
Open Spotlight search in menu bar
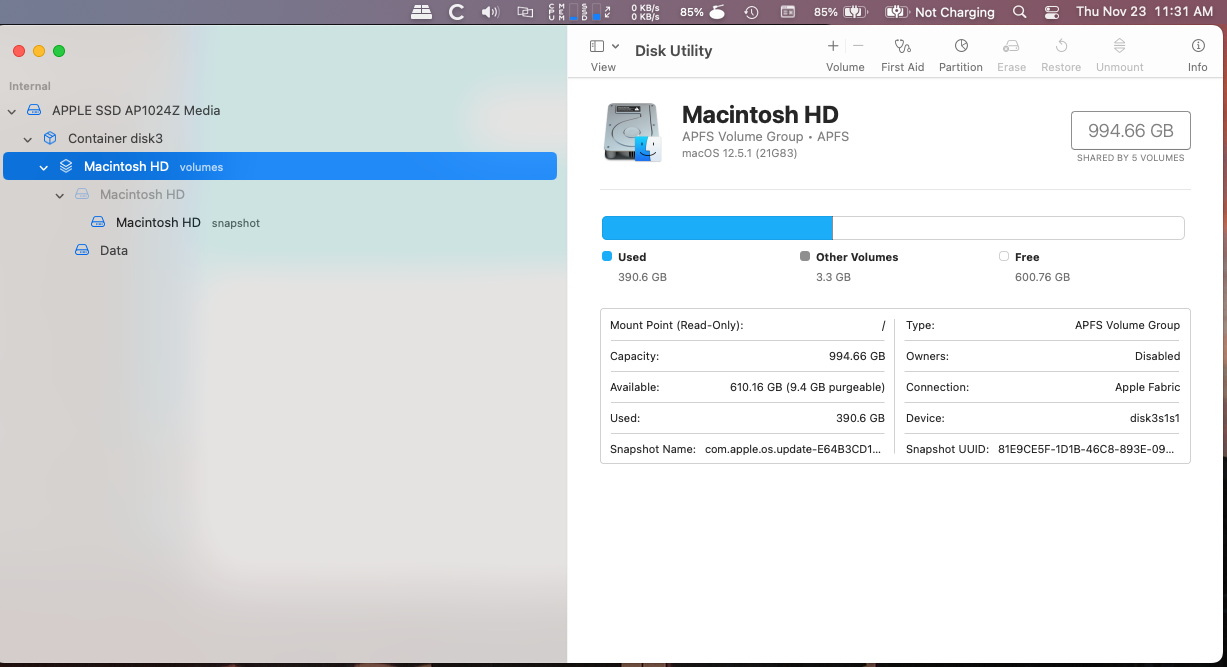pos(1019,12)
